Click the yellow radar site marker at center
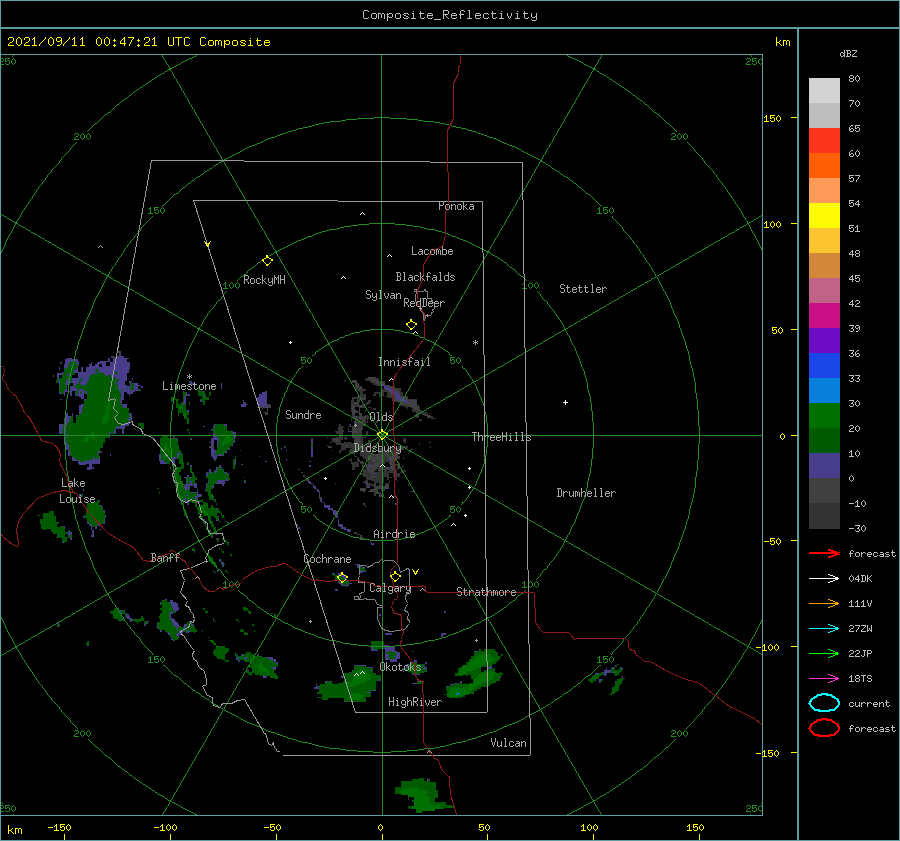This screenshot has width=900, height=841. [x=382, y=435]
